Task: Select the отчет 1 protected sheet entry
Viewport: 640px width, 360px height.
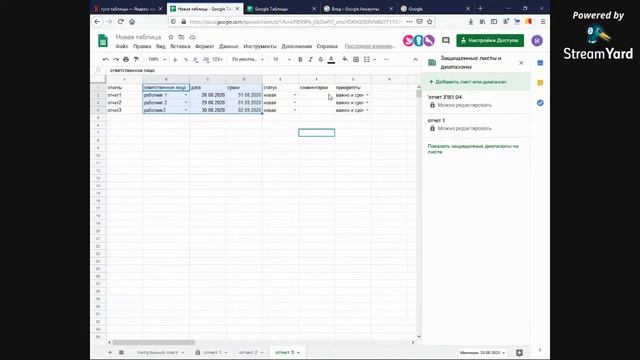Action: click(476, 124)
